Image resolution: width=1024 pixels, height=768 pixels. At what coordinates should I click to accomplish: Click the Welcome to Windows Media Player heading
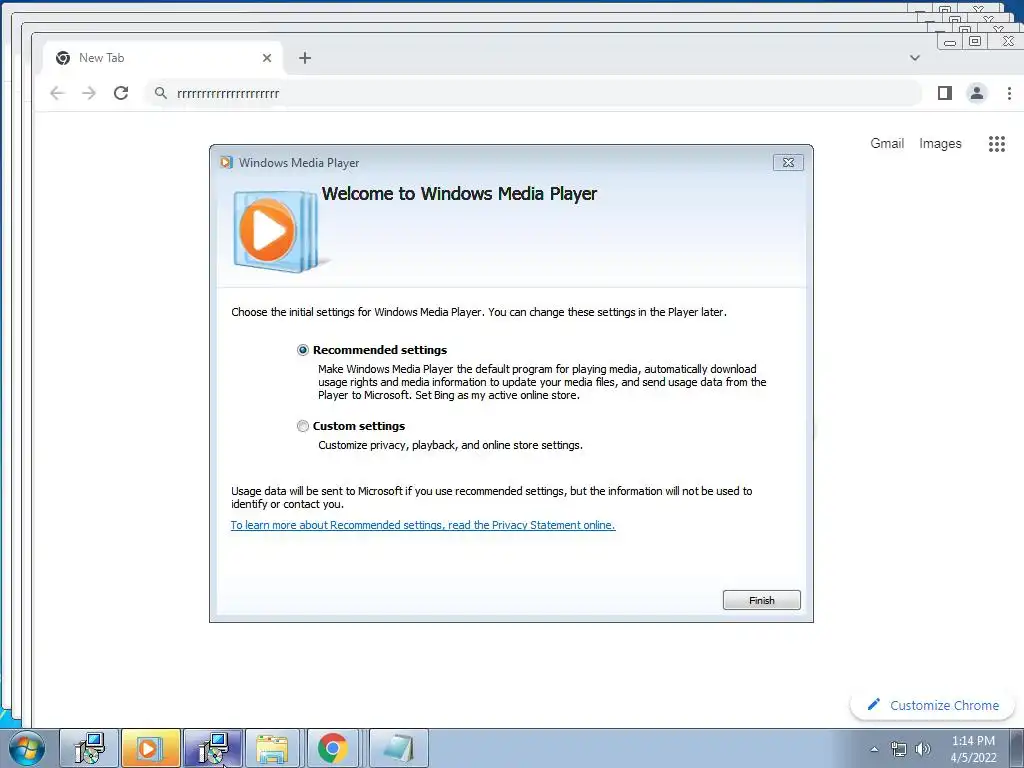pos(459,194)
